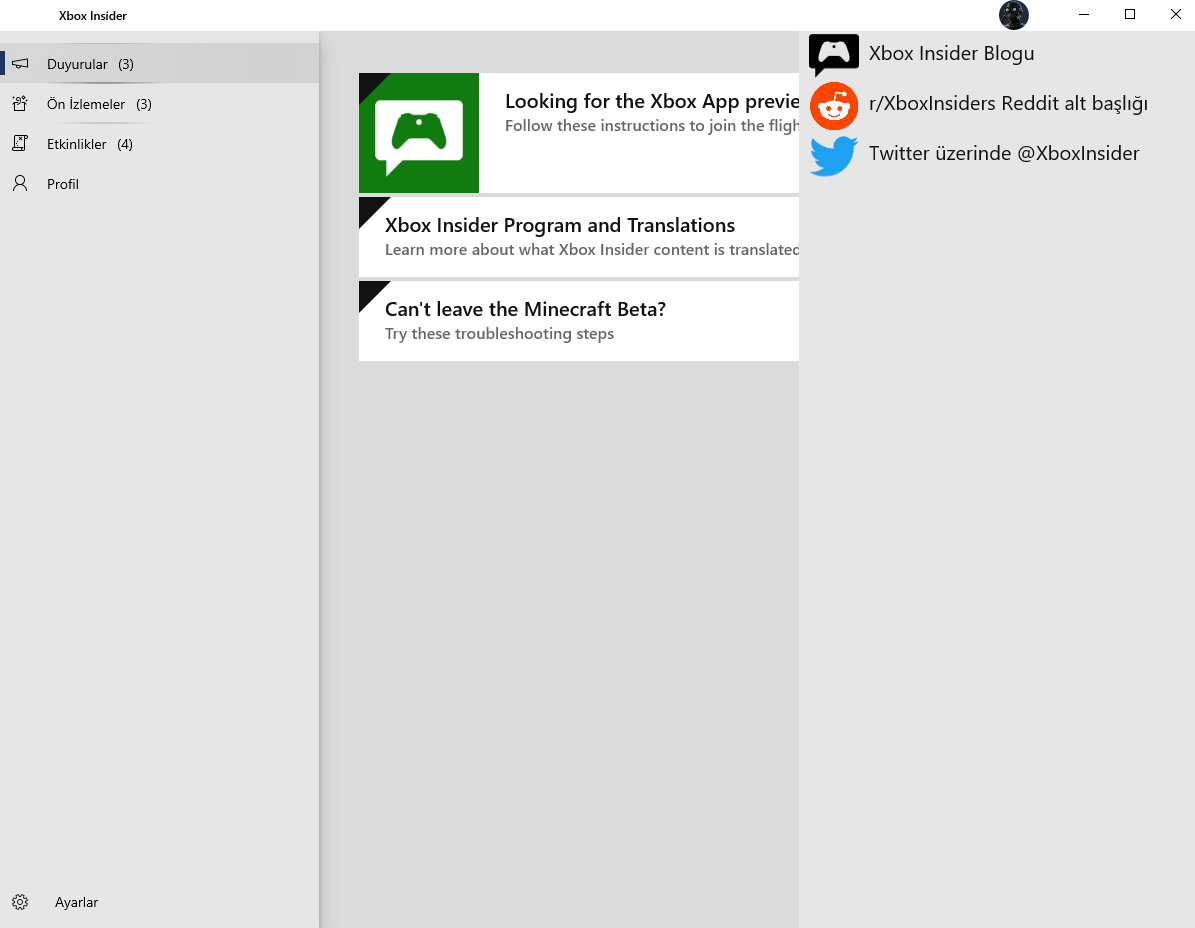Screen dimensions: 1195x928
Task: Minimize the Xbox Insider window
Action: pos(1084,14)
